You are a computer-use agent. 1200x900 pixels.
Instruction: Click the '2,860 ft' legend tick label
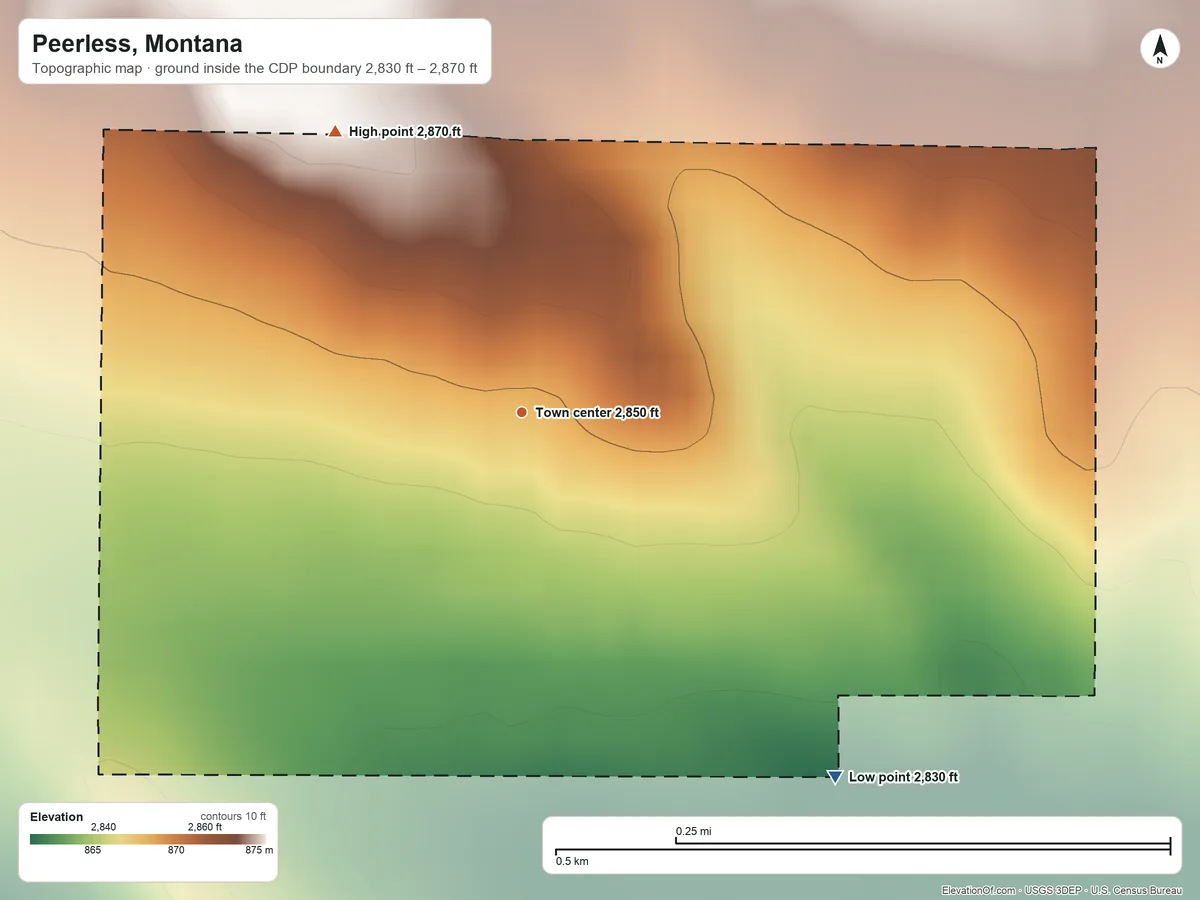pyautogui.click(x=205, y=827)
